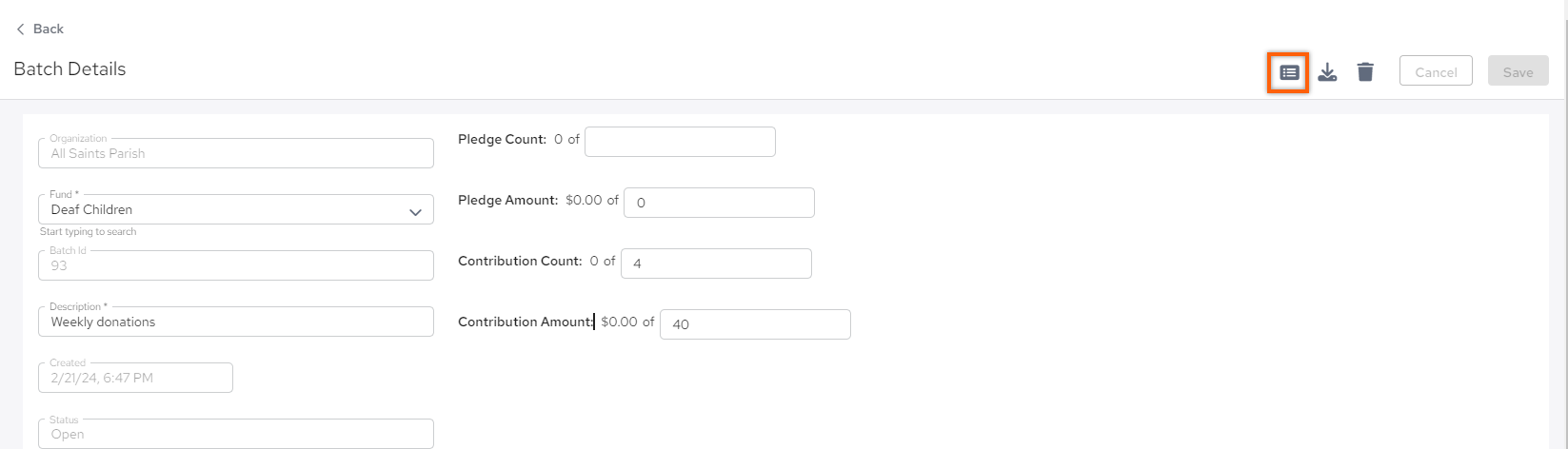Click the Contribution Count input showing 4
1568x449 pixels.
click(716, 264)
